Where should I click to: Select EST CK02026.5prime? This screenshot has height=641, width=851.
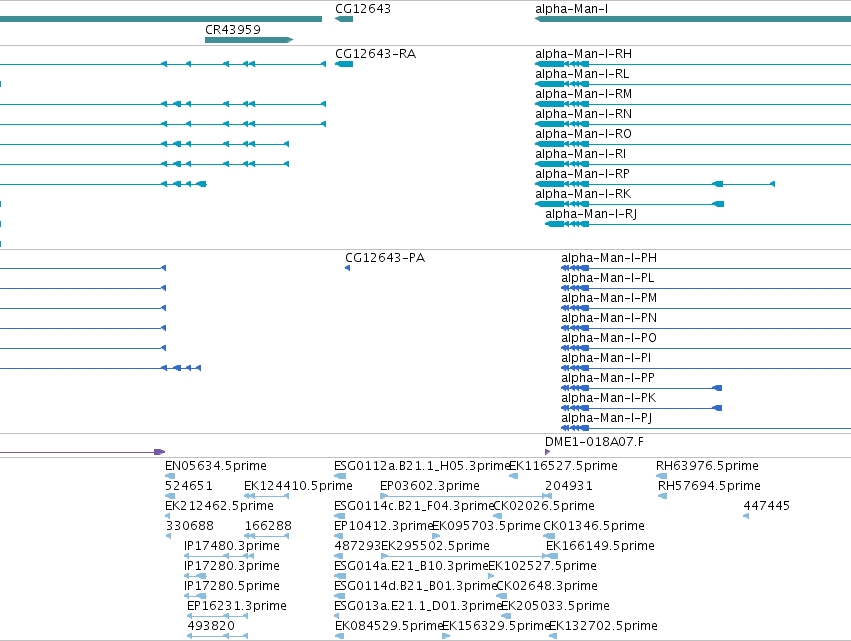[544, 506]
